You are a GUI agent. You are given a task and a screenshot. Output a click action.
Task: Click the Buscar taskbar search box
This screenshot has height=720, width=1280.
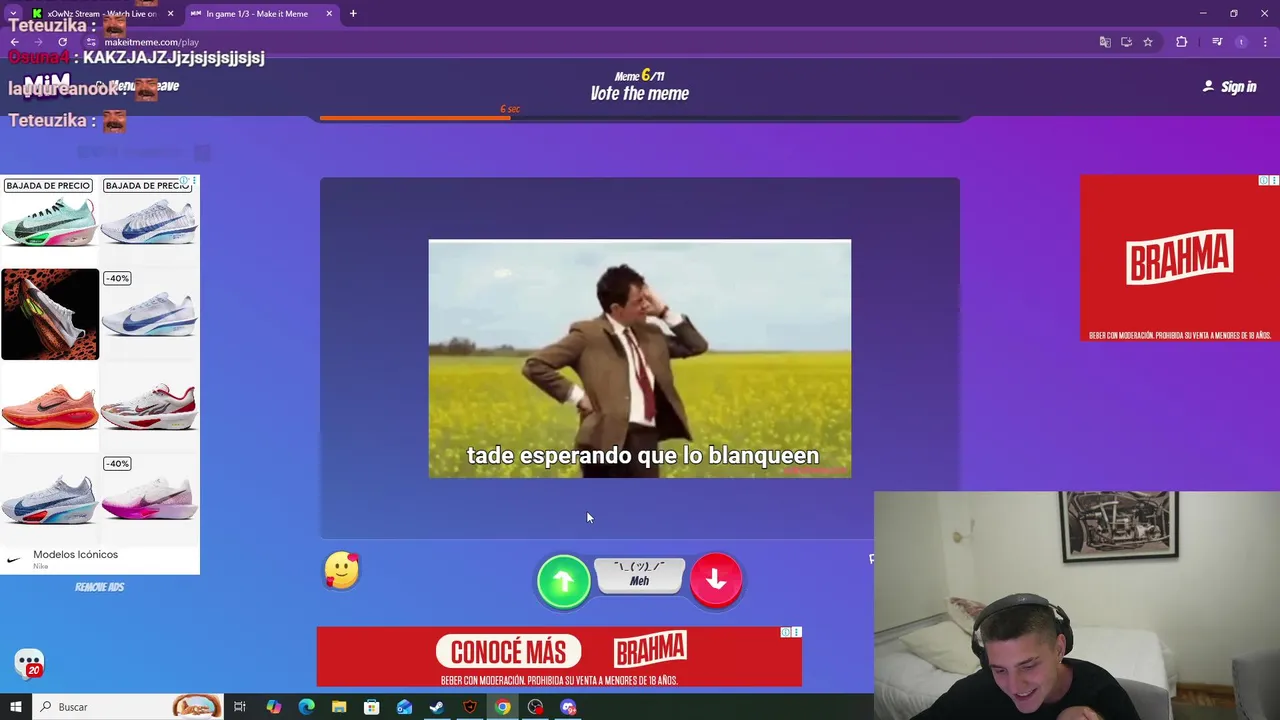(128, 707)
